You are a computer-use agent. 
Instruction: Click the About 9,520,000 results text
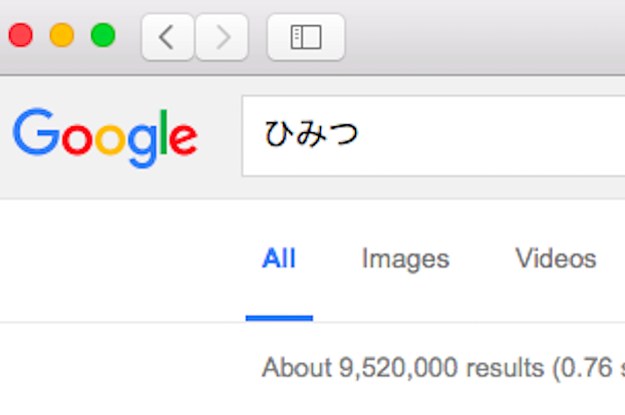point(403,367)
